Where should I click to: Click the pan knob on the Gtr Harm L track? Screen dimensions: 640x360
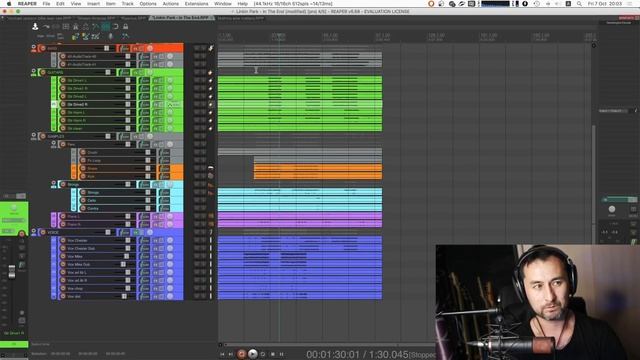(170, 112)
